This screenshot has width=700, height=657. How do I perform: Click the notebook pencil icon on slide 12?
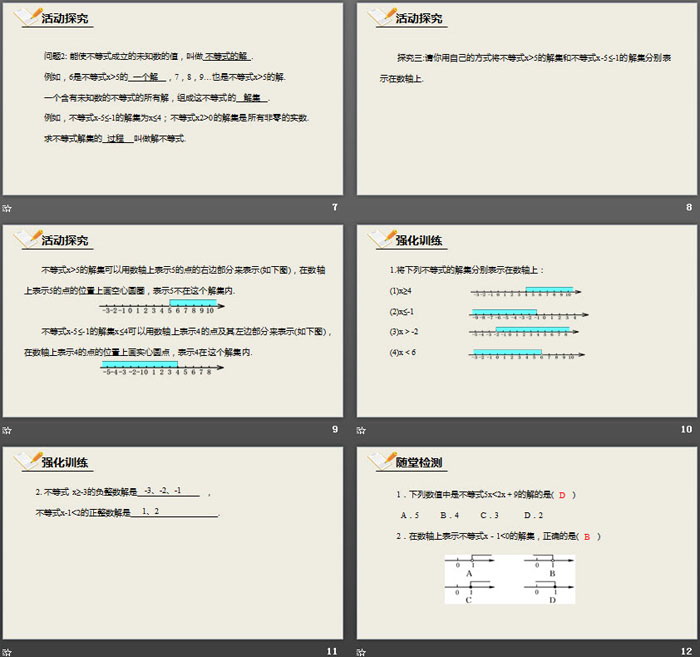[x=382, y=461]
